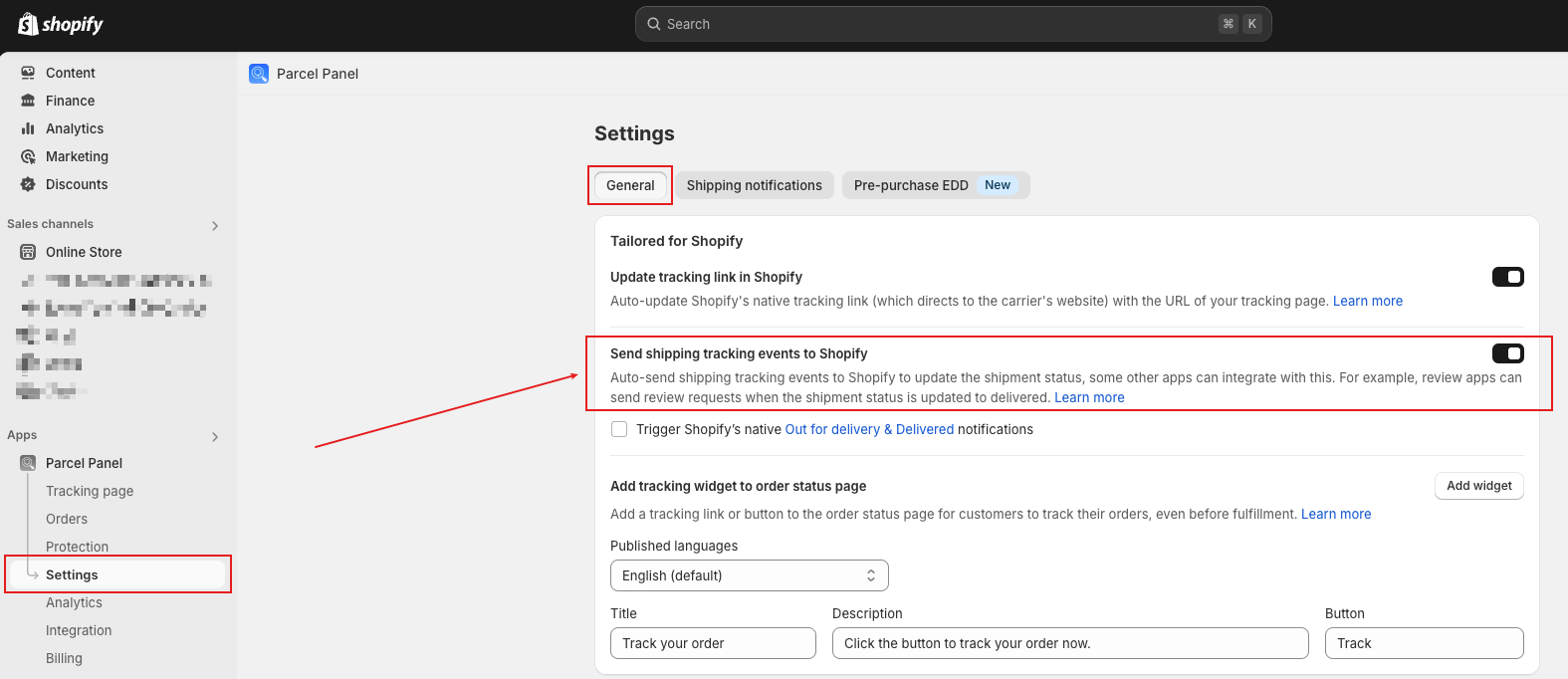
Task: Click the Shopify logo
Action: pos(61,24)
